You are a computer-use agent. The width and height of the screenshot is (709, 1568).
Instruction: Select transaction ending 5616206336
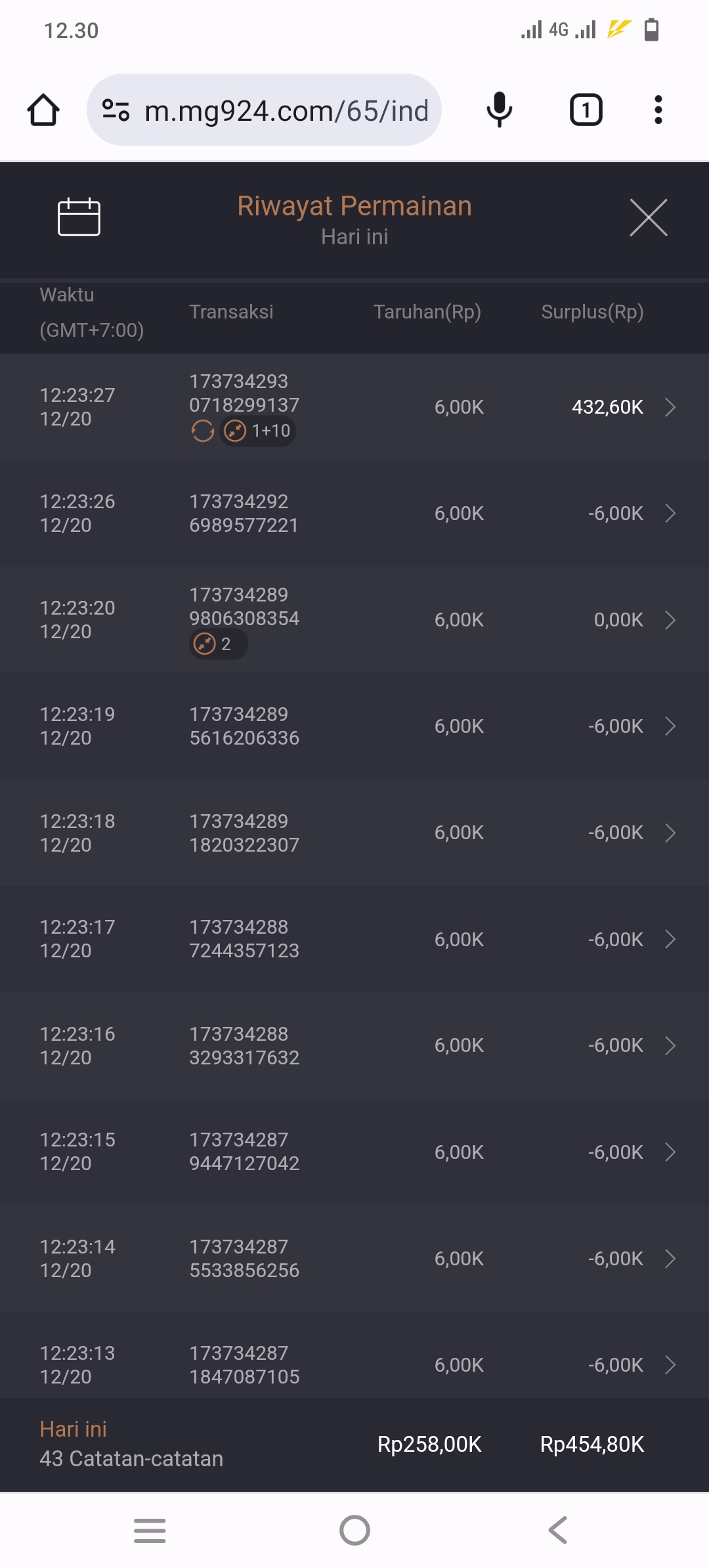pos(244,726)
